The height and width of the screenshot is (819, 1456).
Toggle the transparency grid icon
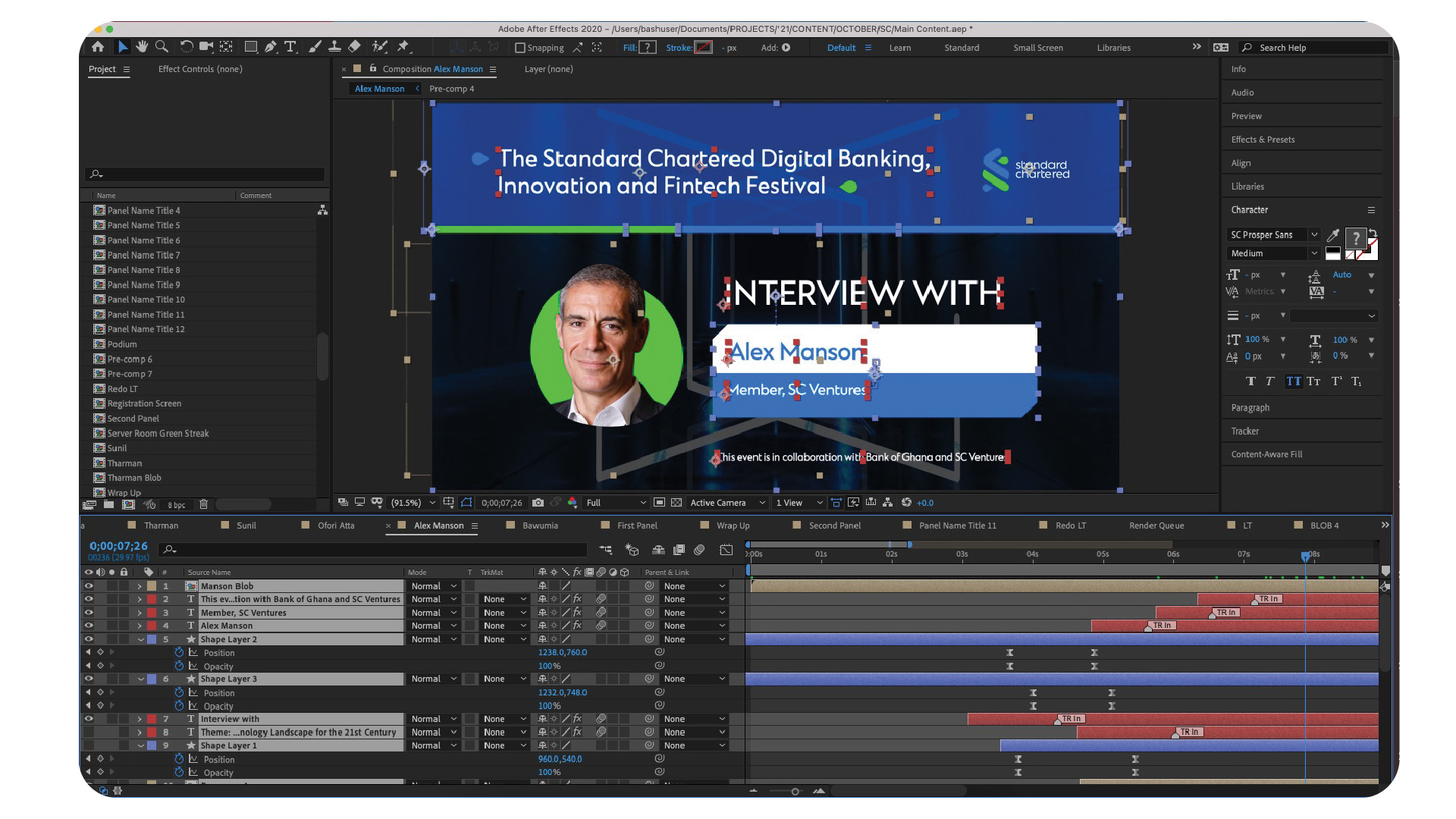(x=676, y=503)
